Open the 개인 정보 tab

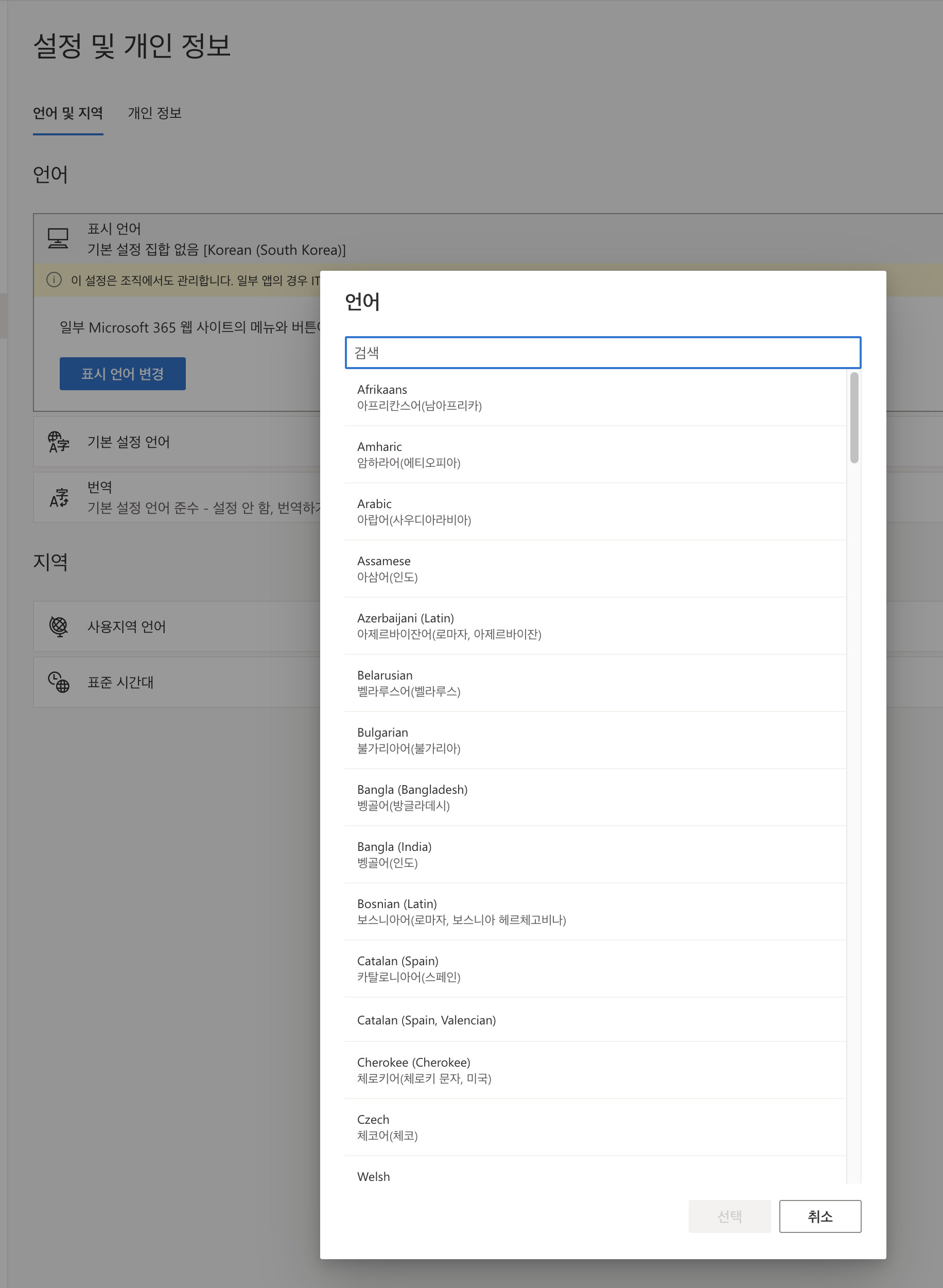(155, 113)
